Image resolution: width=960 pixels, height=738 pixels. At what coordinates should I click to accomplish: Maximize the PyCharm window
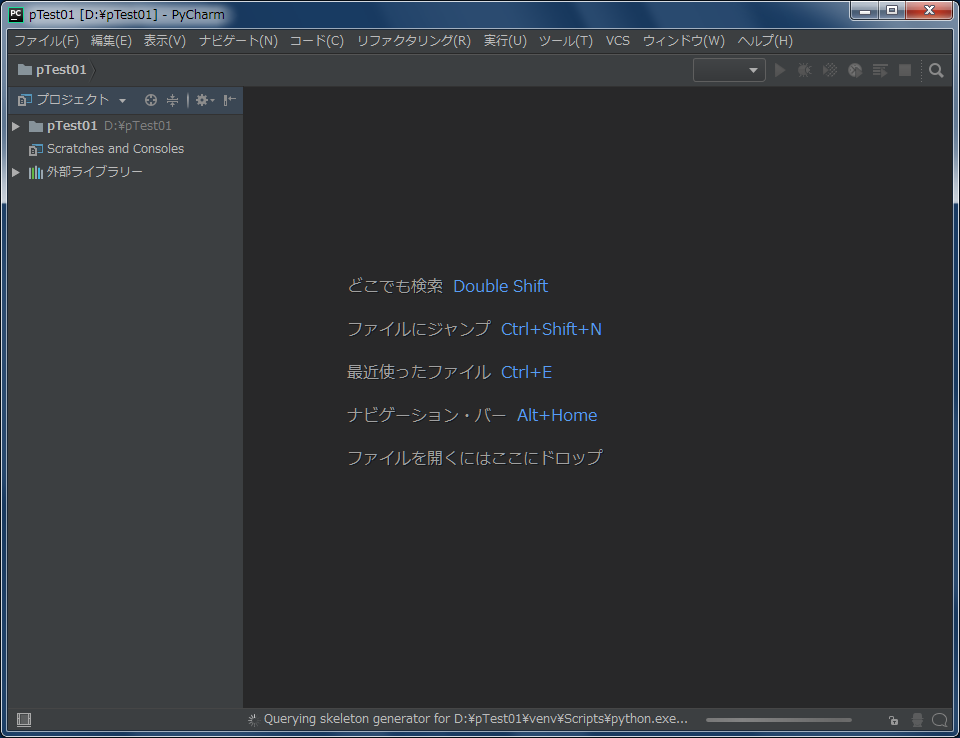(x=892, y=10)
